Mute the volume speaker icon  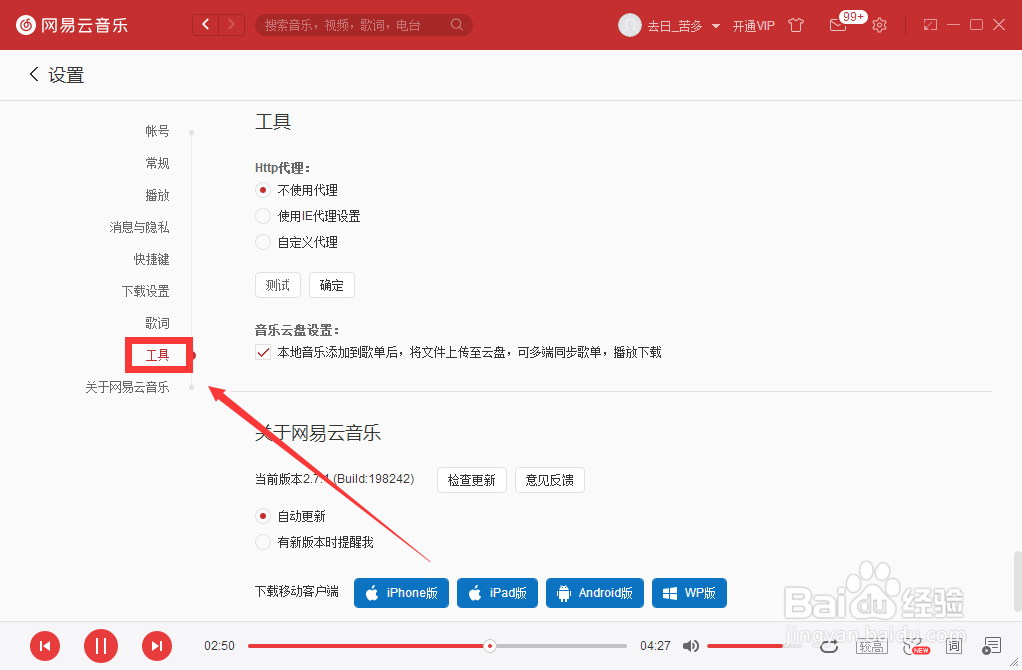pyautogui.click(x=691, y=646)
